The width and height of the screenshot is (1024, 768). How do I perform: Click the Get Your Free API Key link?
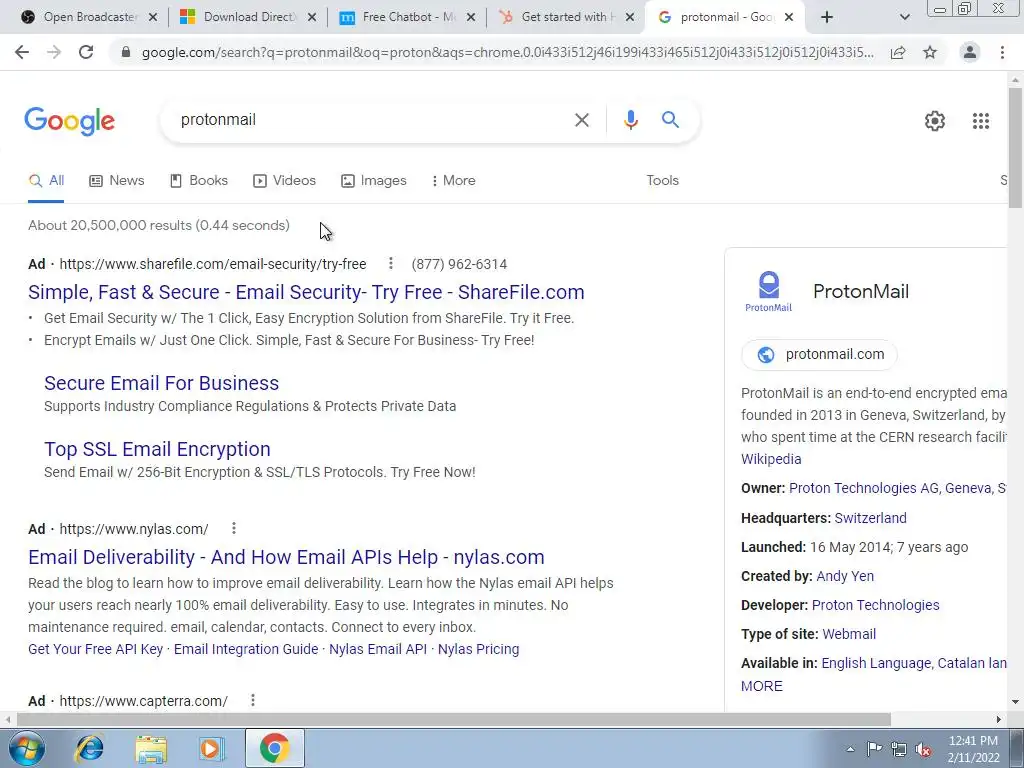pyautogui.click(x=95, y=649)
